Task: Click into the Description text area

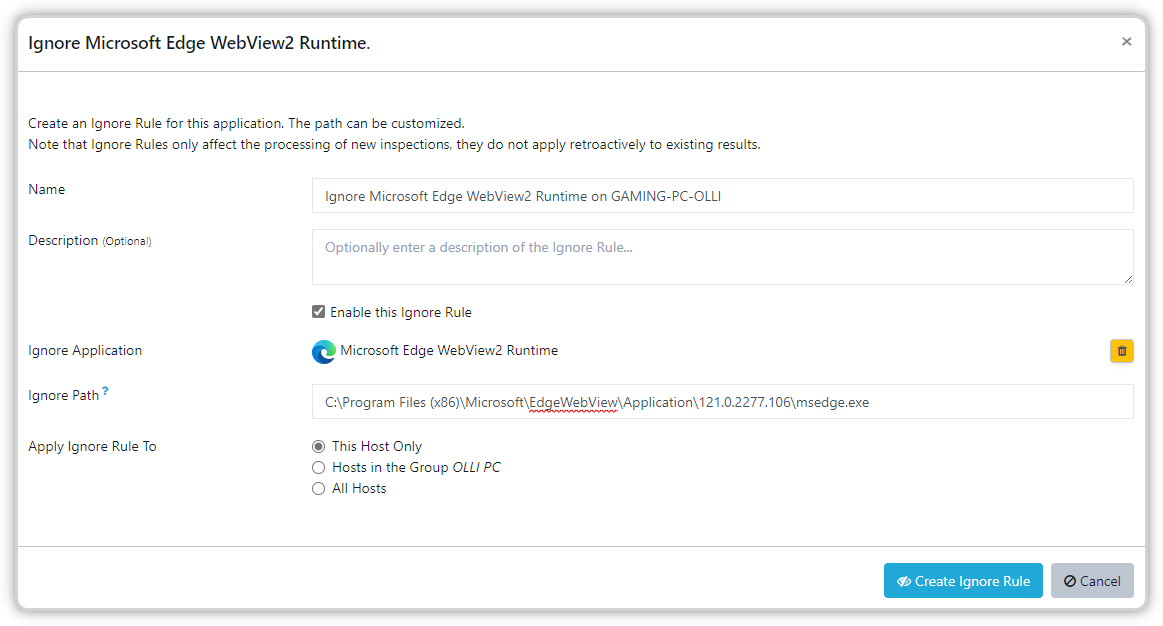Action: pos(722,257)
